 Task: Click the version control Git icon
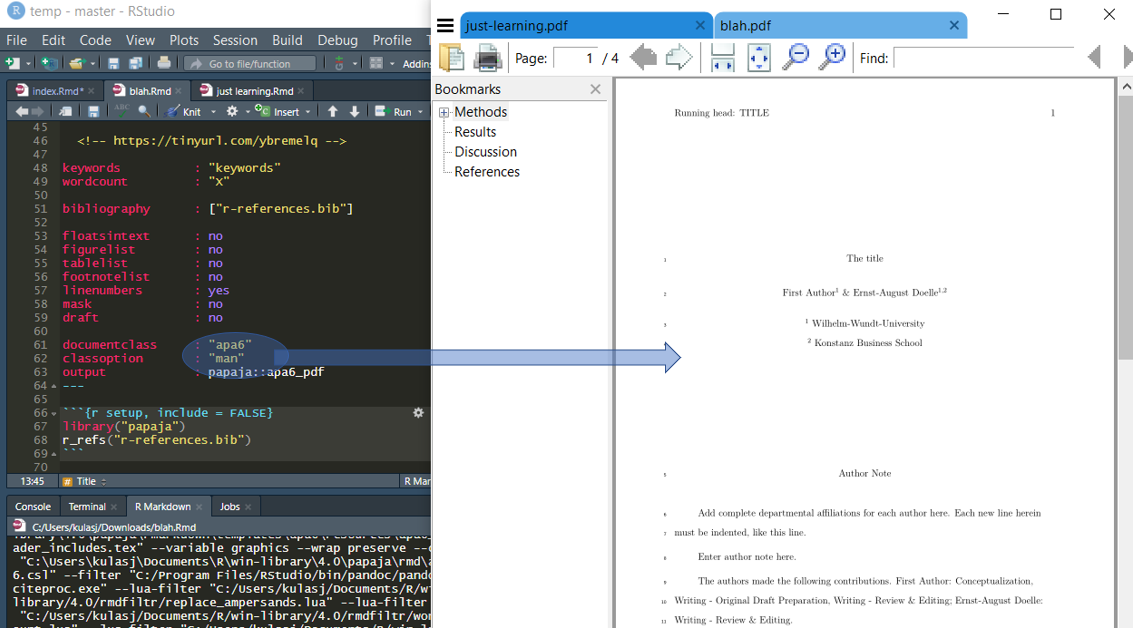point(339,64)
